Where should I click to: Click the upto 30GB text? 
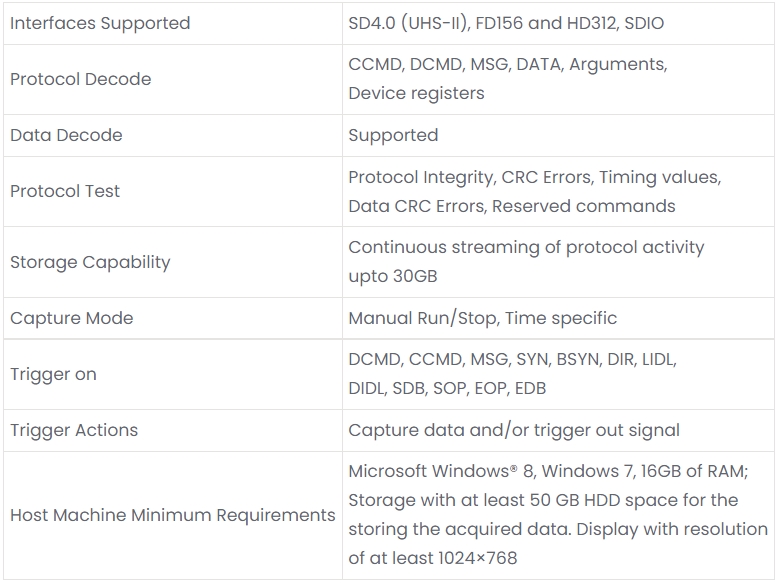click(x=393, y=276)
